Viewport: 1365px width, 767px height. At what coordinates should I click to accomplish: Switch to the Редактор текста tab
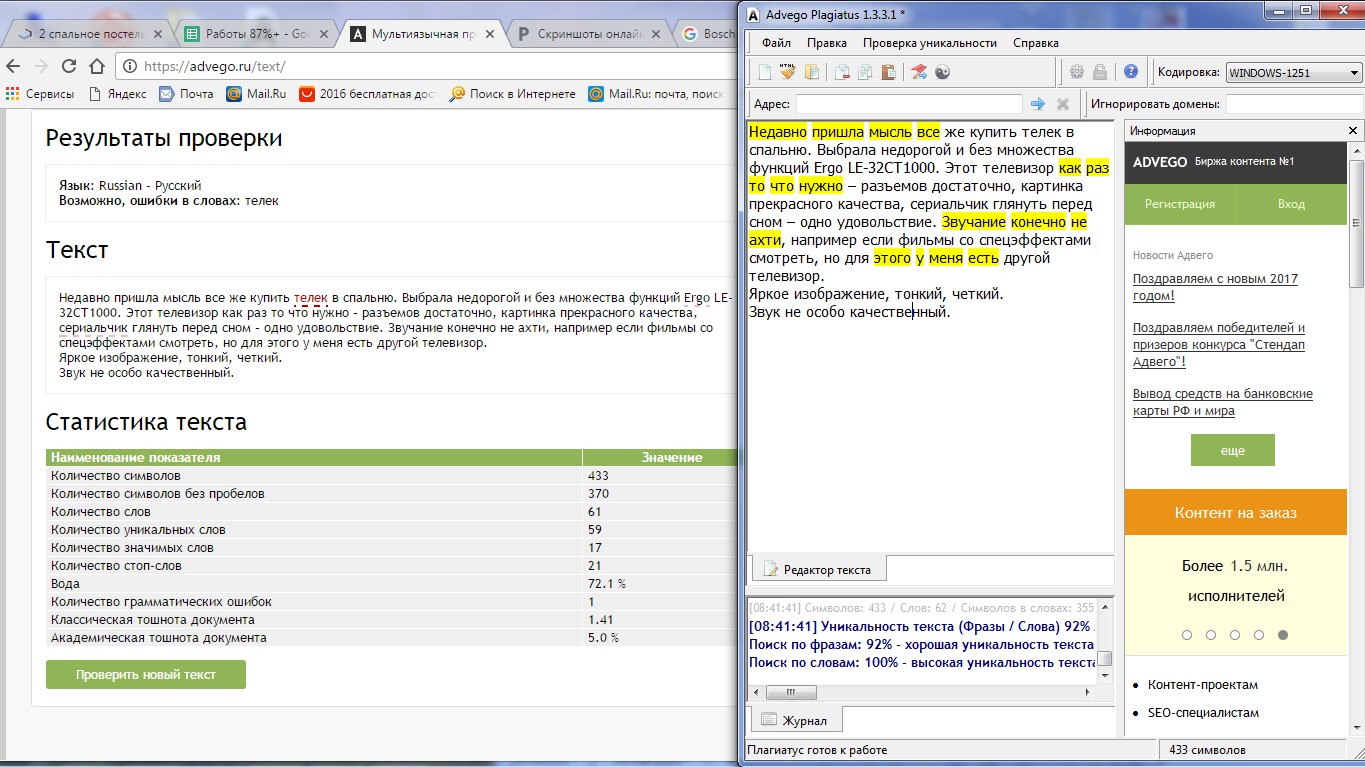(x=818, y=569)
